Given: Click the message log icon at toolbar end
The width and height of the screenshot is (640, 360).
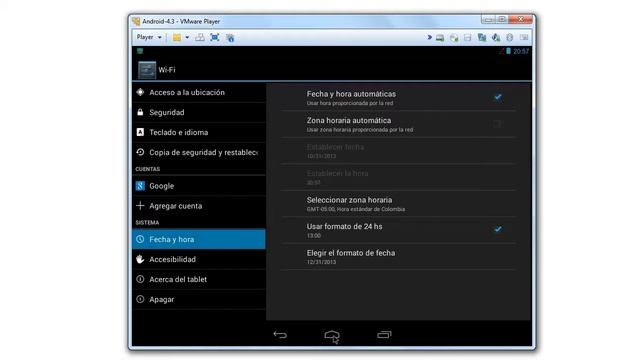Looking at the screenshot, I should coord(524,38).
